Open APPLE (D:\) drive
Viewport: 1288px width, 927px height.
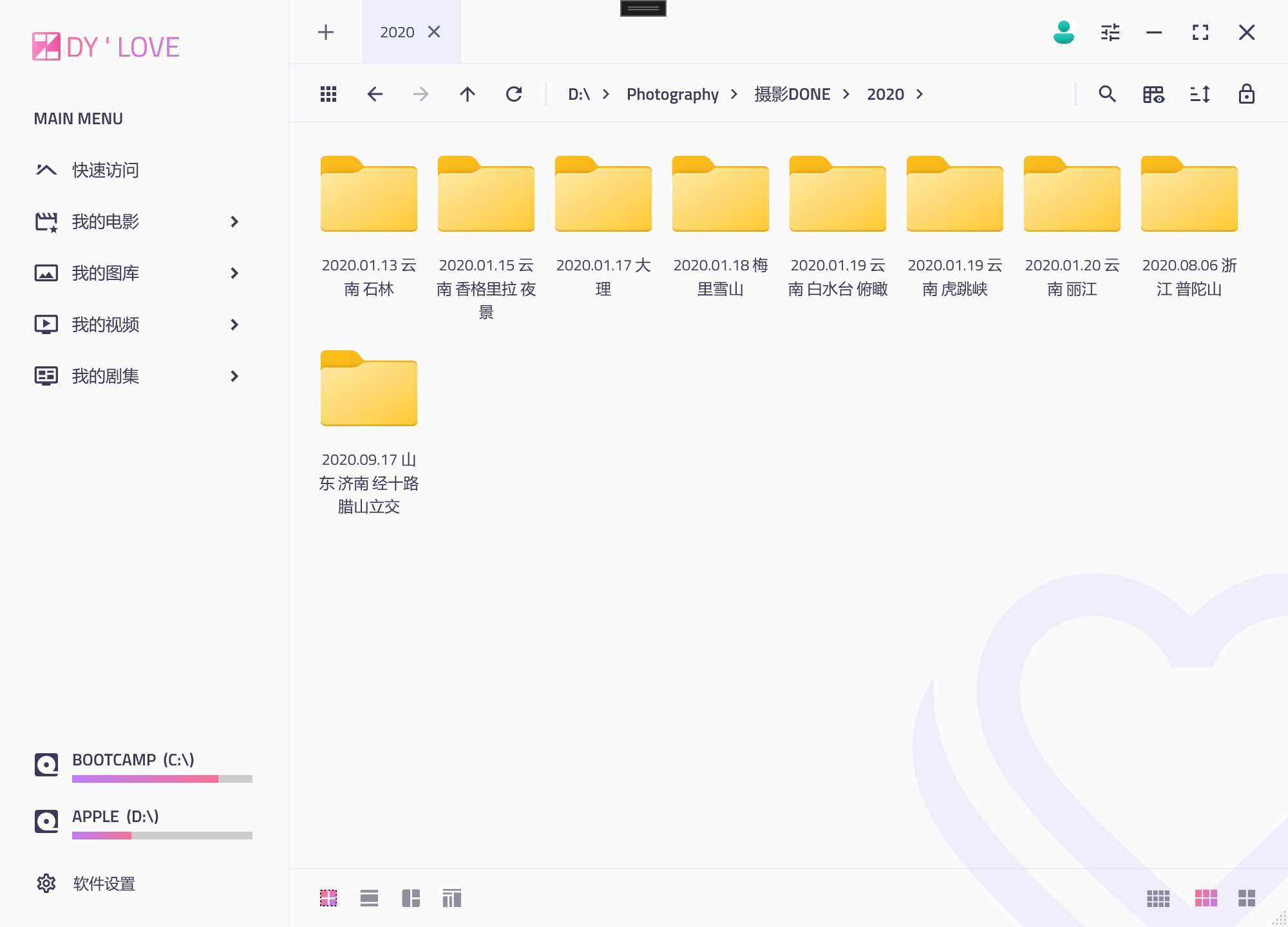click(x=143, y=823)
